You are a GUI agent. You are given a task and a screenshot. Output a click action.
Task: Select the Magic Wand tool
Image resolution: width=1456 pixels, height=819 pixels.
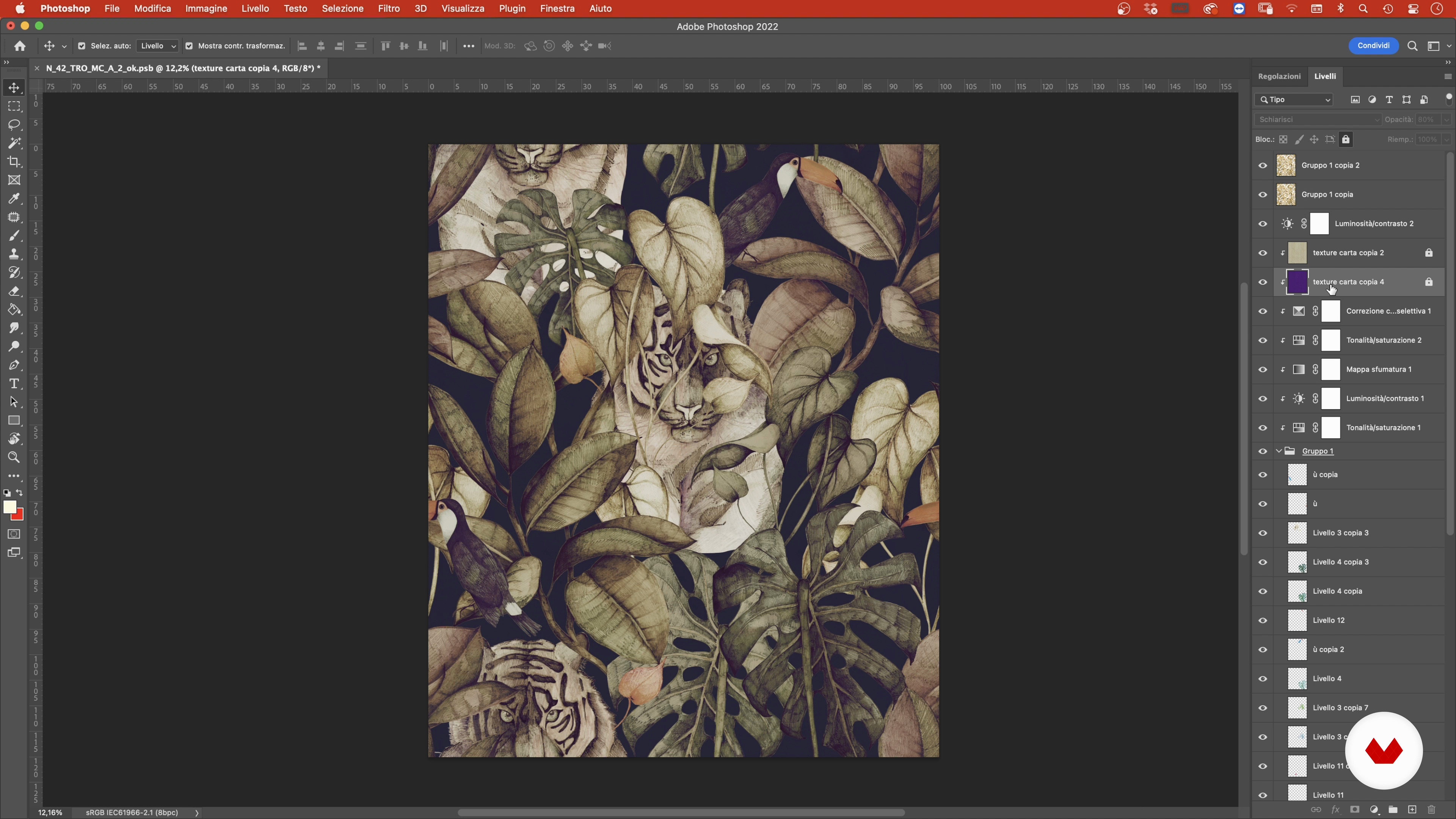click(x=14, y=143)
